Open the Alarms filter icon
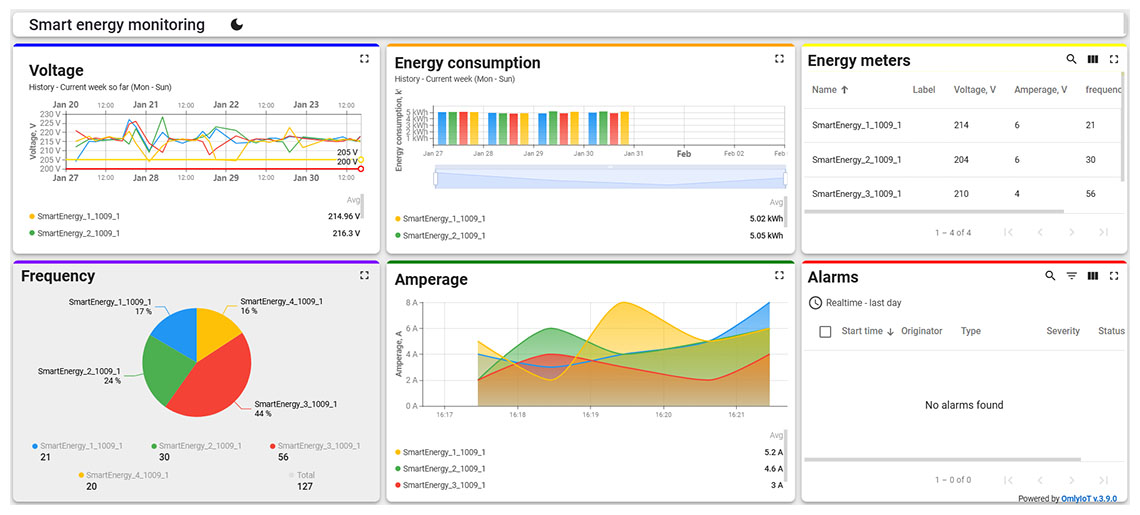 point(1071,276)
